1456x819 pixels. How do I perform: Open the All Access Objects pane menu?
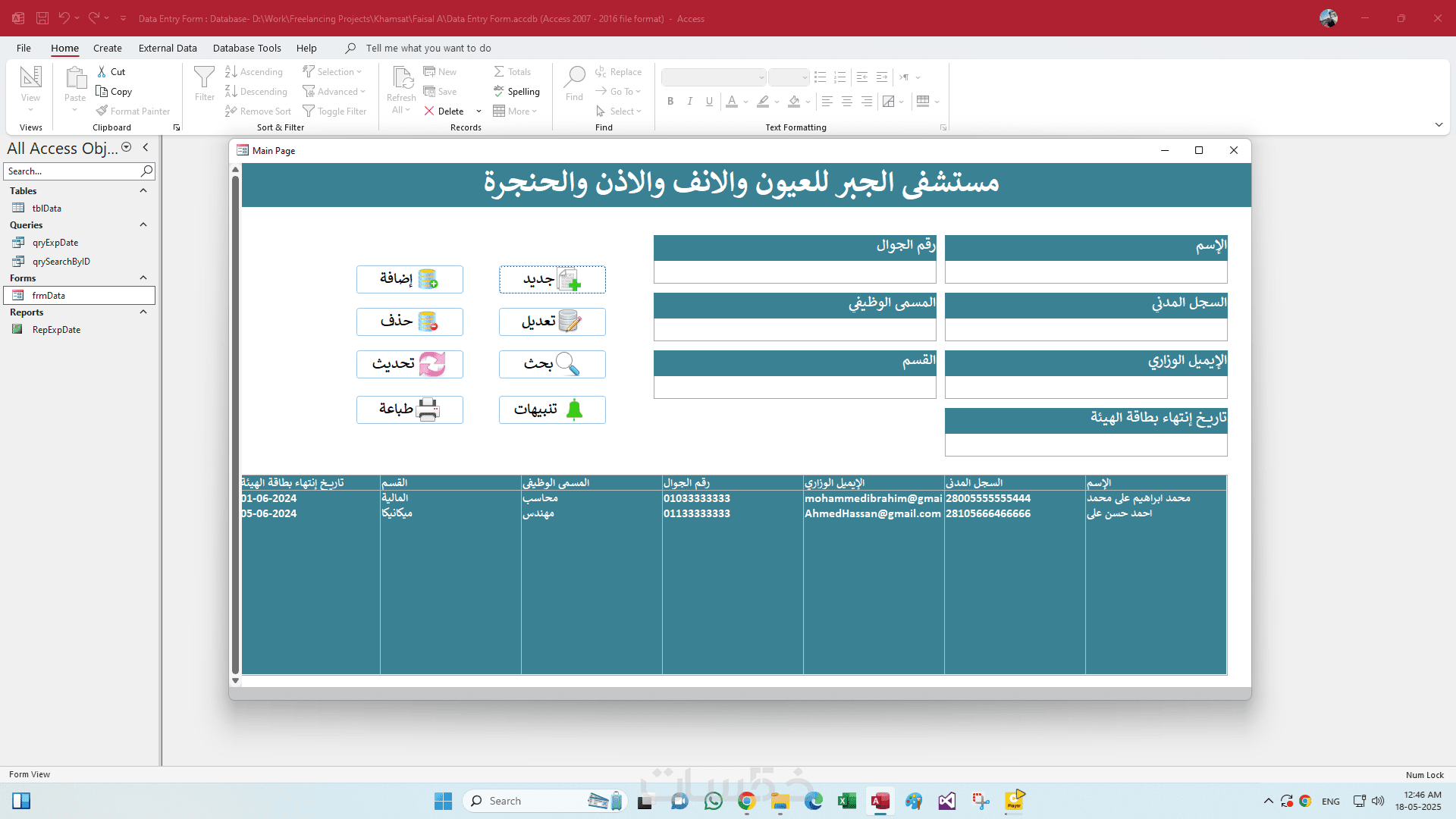[127, 148]
